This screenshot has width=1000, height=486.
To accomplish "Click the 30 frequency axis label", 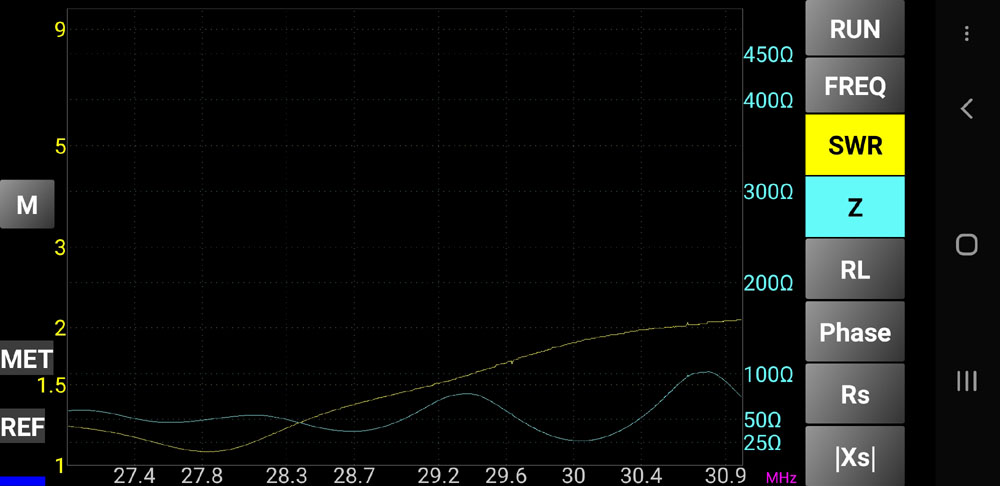I will coord(574,476).
